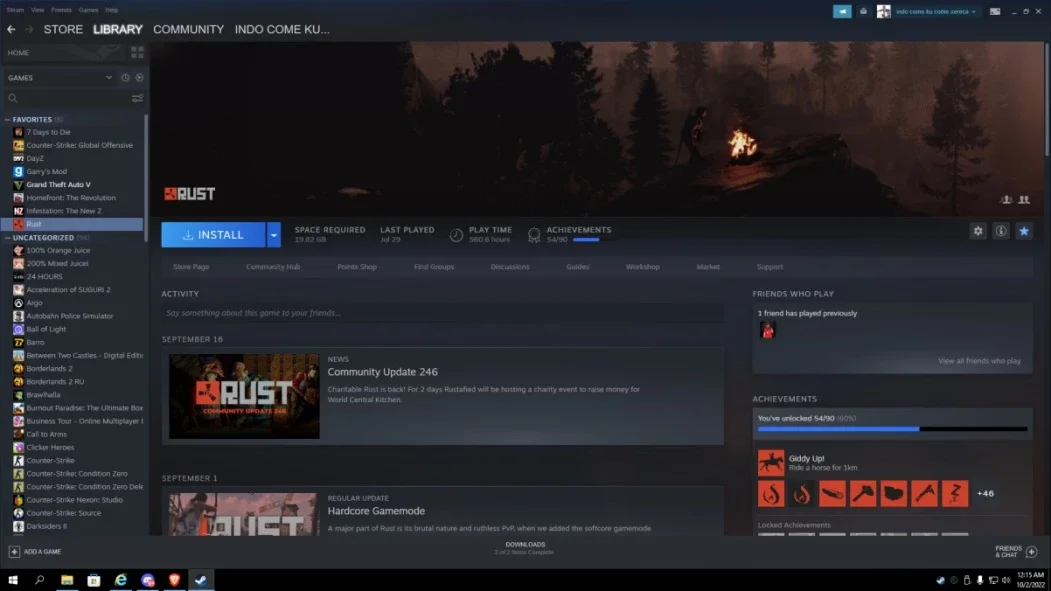This screenshot has width=1051, height=591.
Task: Open notifications icon in title bar
Action: tap(863, 11)
